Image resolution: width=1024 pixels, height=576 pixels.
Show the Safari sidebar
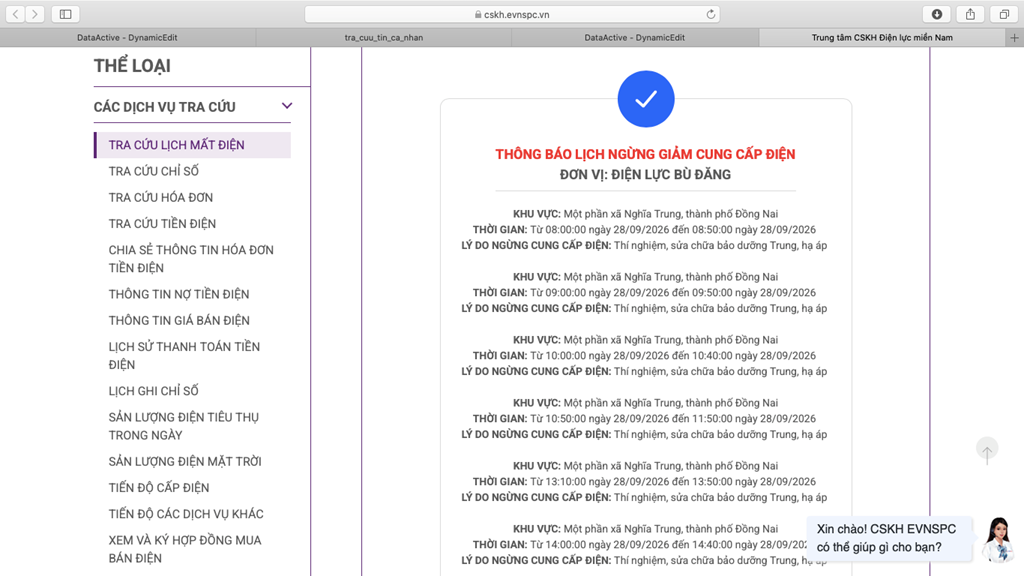tap(65, 14)
